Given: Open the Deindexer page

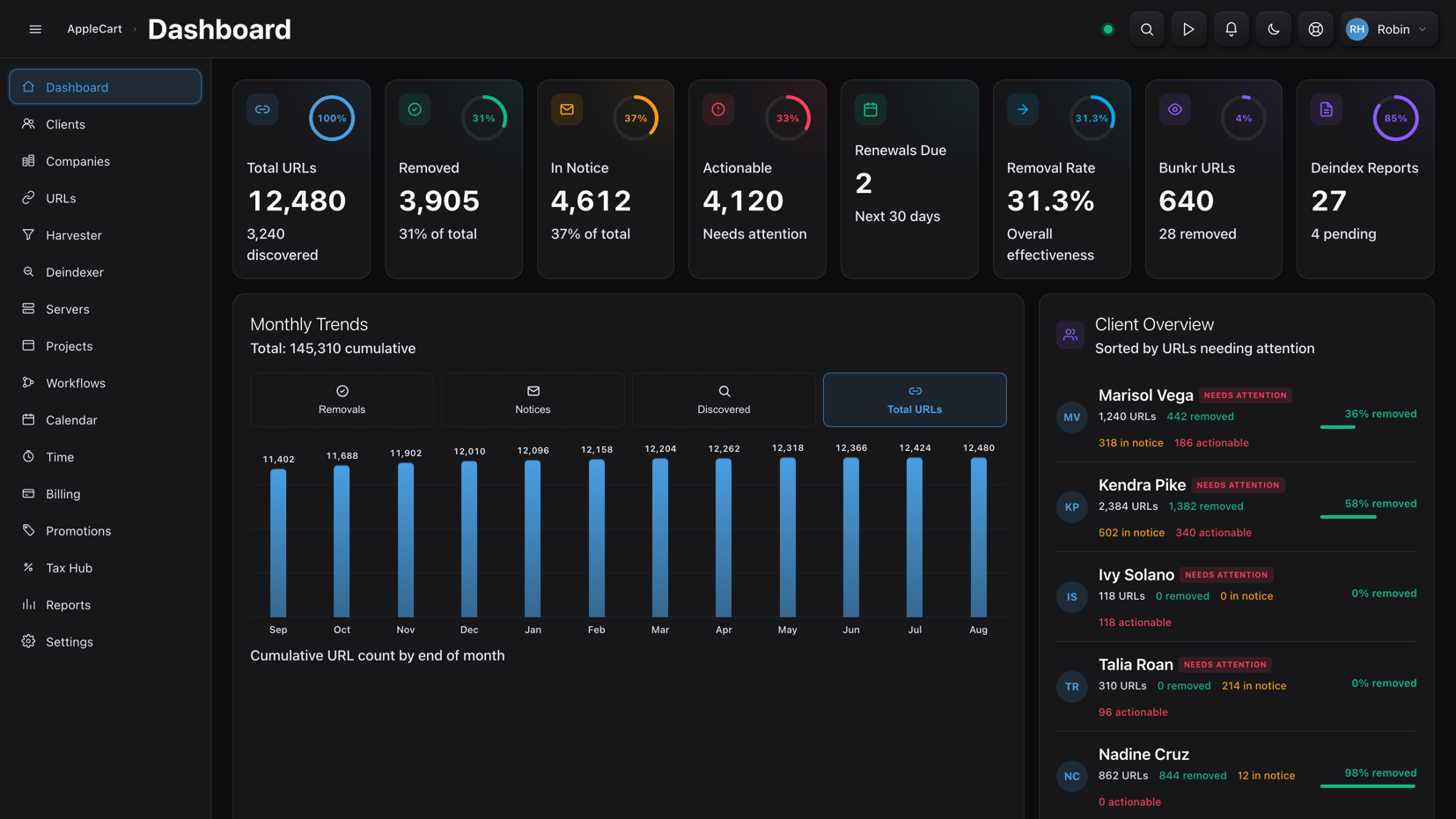Looking at the screenshot, I should pyautogui.click(x=105, y=272).
